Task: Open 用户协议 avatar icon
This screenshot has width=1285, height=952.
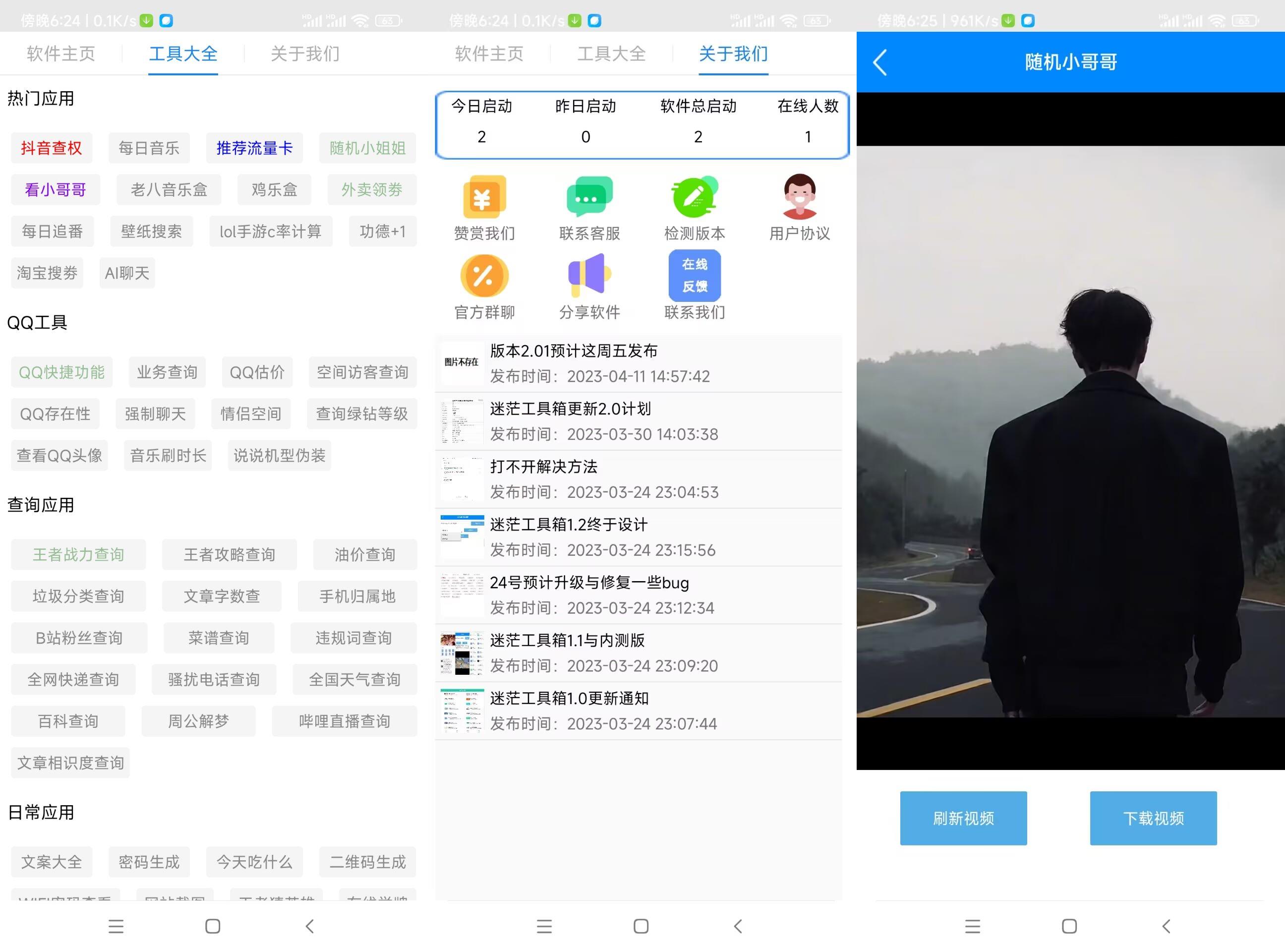Action: (799, 196)
